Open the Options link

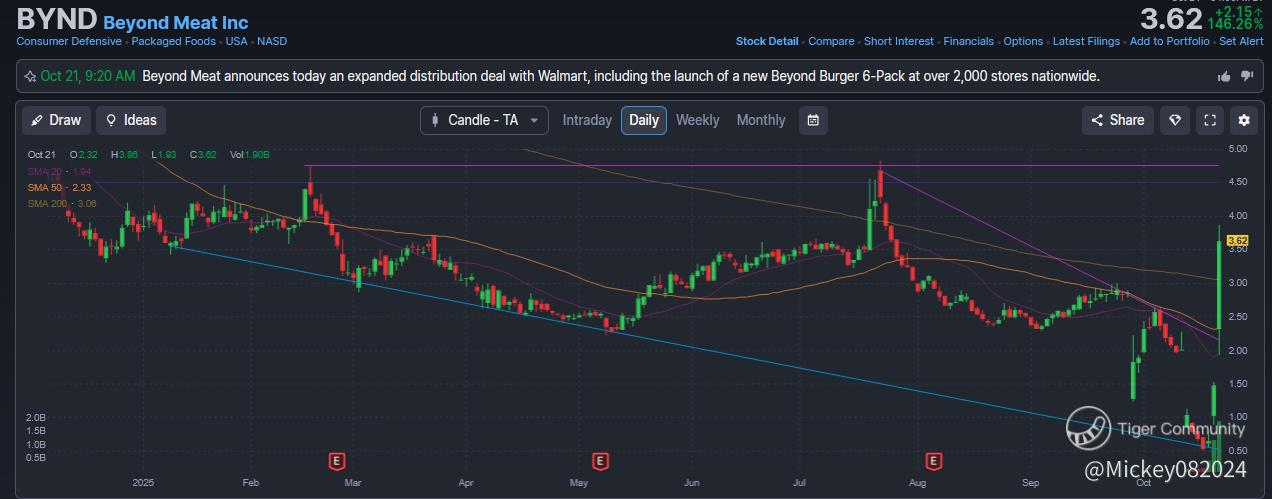[1023, 41]
